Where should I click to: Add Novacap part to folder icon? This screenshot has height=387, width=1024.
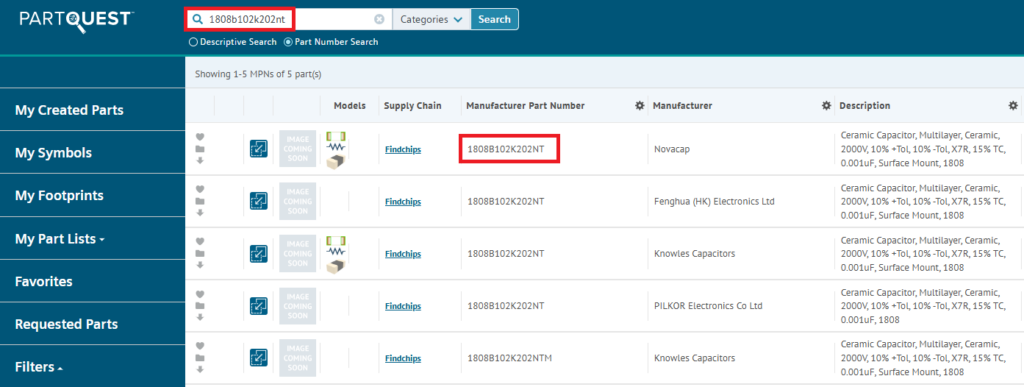(x=200, y=149)
